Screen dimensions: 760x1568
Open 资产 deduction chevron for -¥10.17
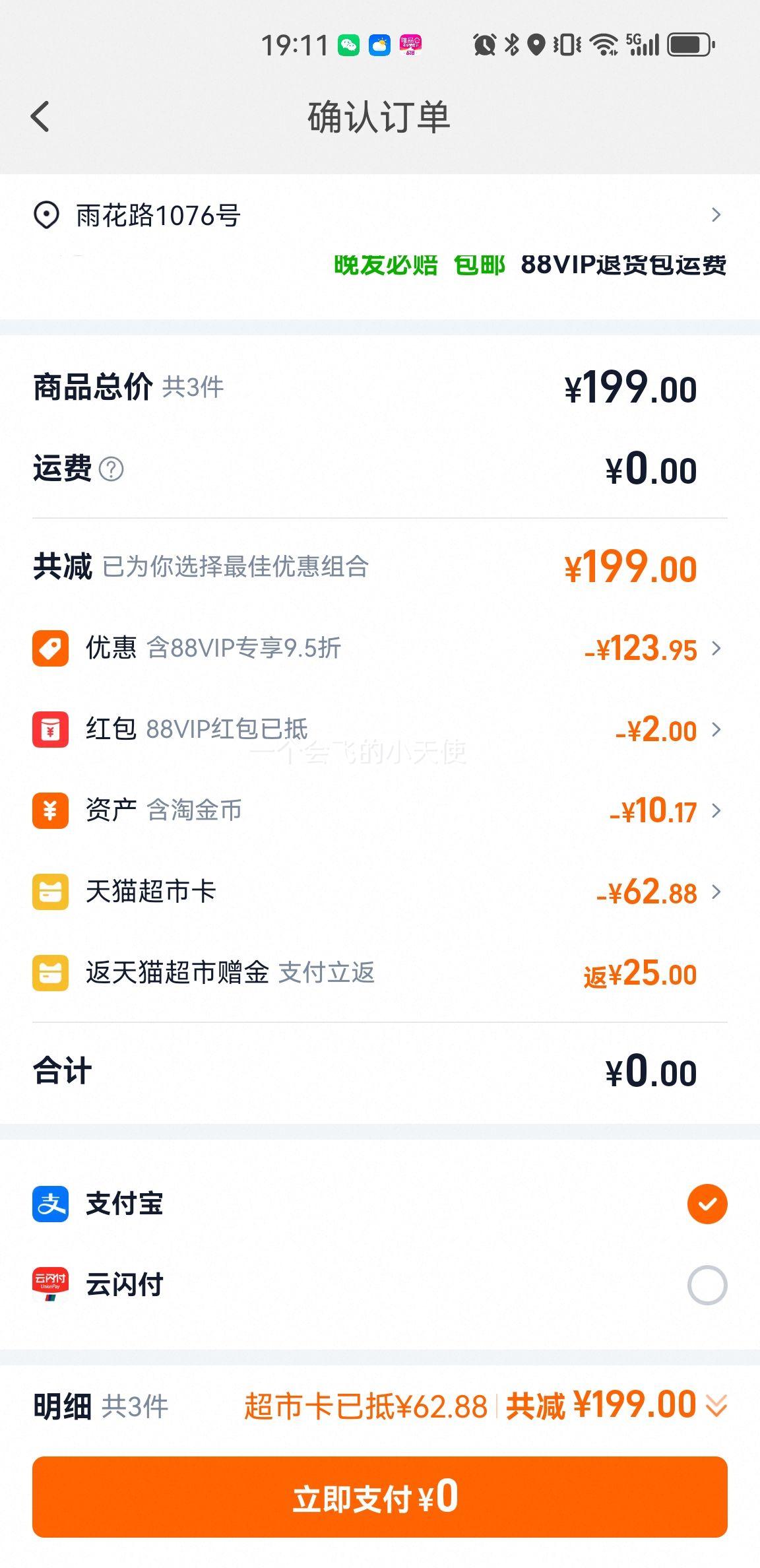716,810
